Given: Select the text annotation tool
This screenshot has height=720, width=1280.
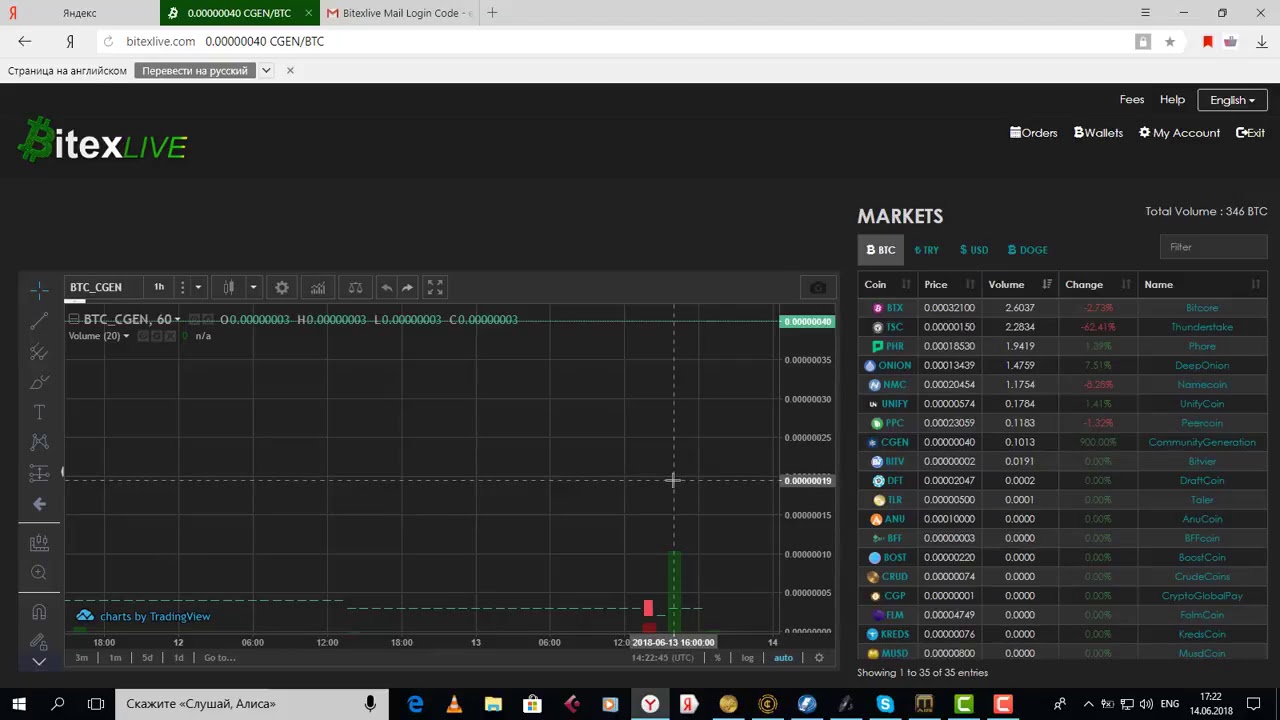Looking at the screenshot, I should [39, 412].
